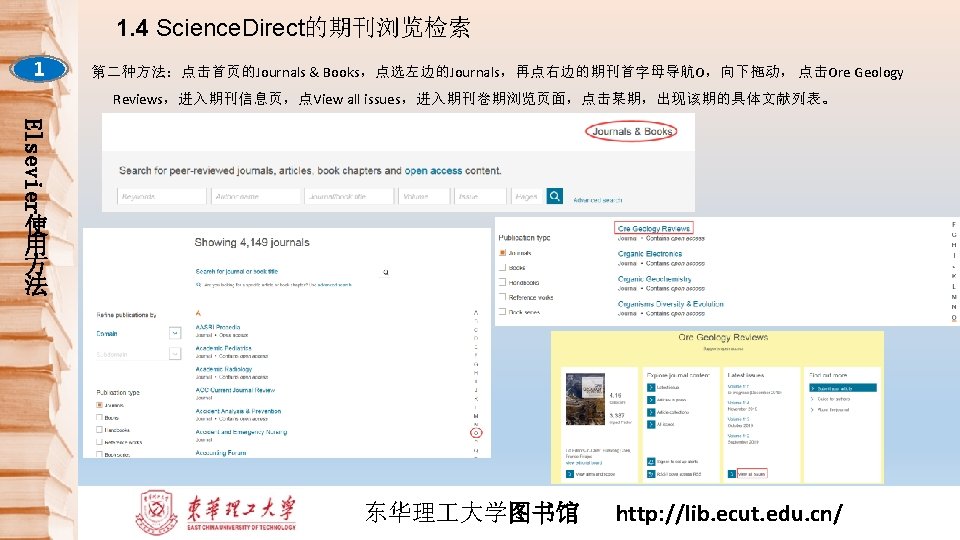960x540 pixels.
Task: Open Accident and Emergency Nursing link
Action: (241, 432)
